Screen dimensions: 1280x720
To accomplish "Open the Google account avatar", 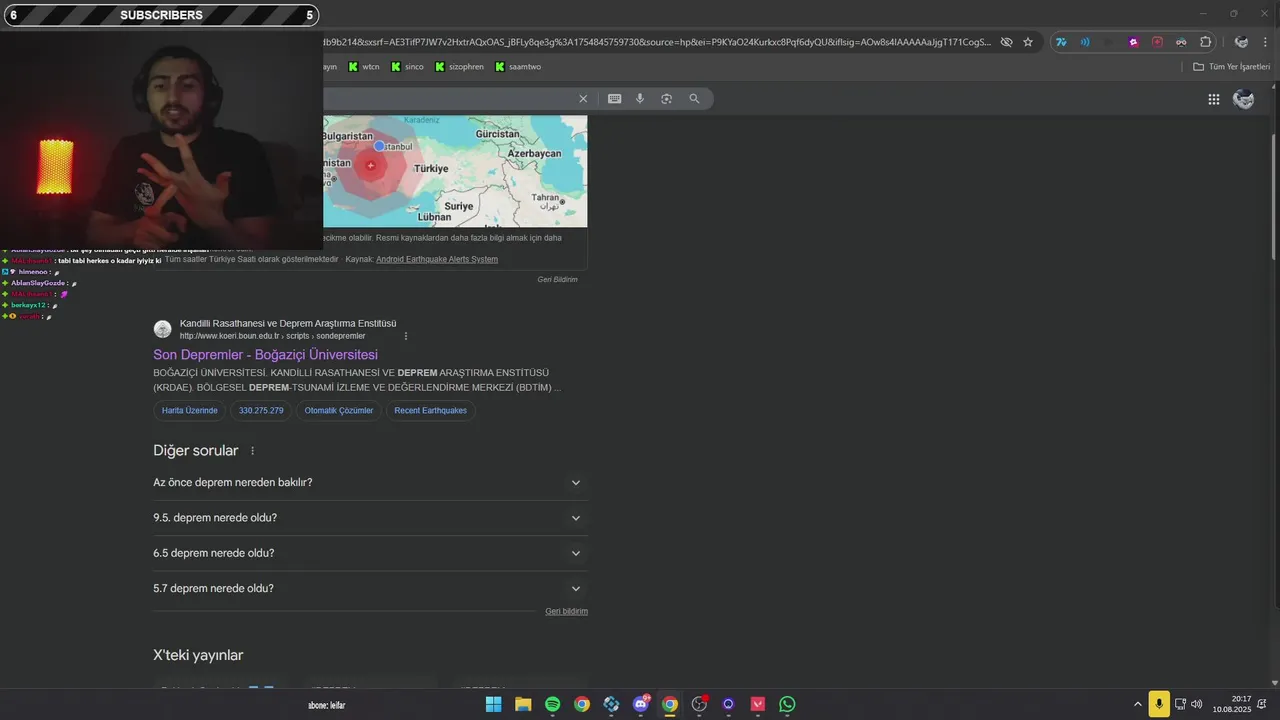I will tap(1244, 99).
